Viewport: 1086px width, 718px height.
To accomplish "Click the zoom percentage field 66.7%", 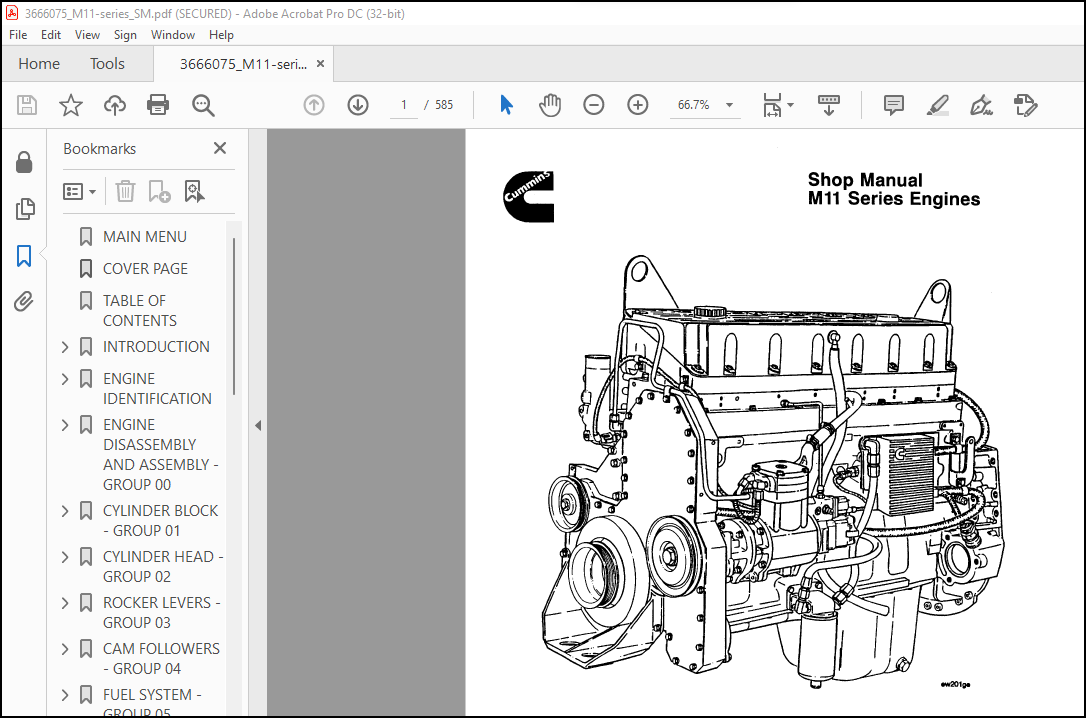I will 693,105.
